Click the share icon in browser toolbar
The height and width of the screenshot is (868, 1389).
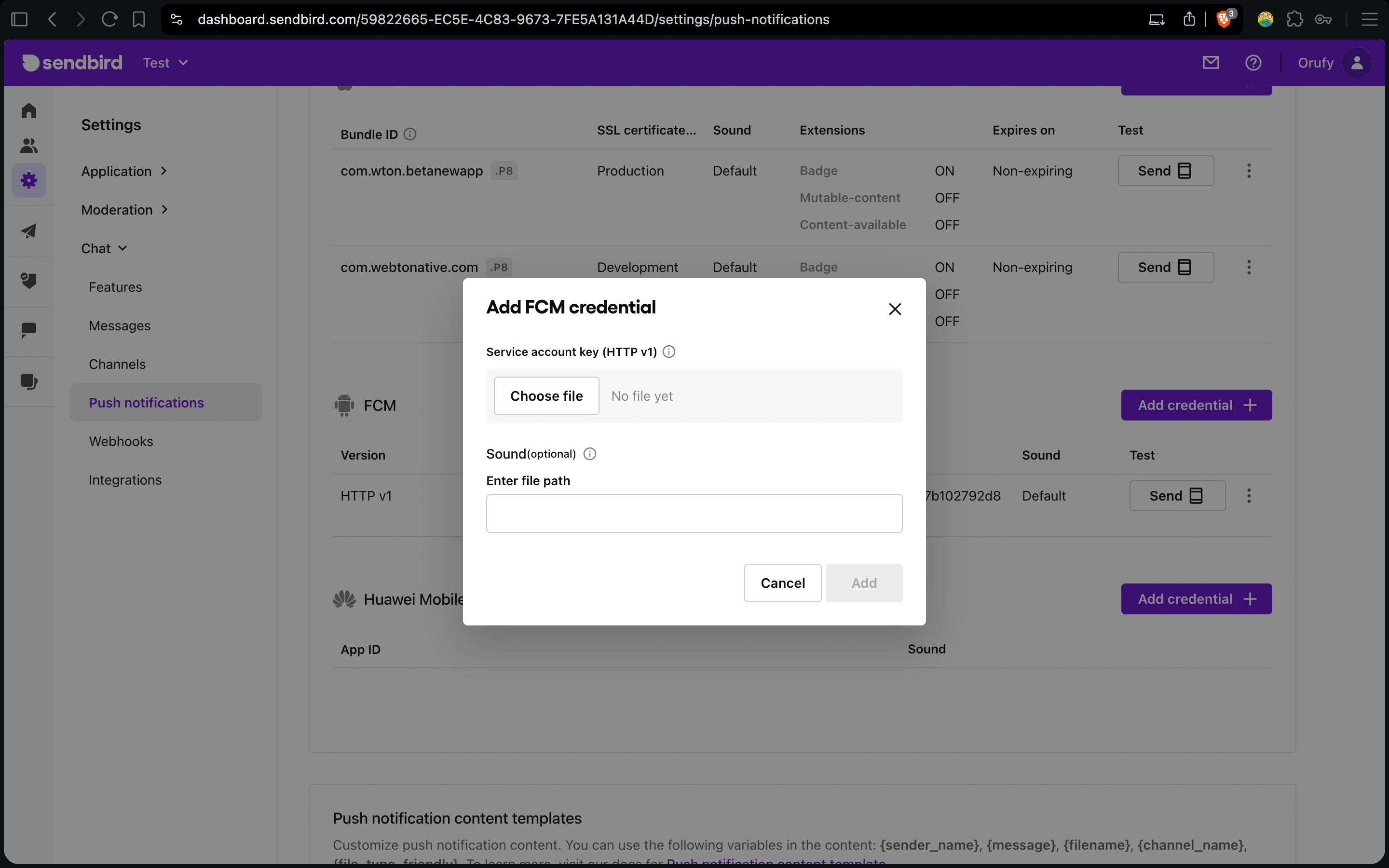[1189, 19]
